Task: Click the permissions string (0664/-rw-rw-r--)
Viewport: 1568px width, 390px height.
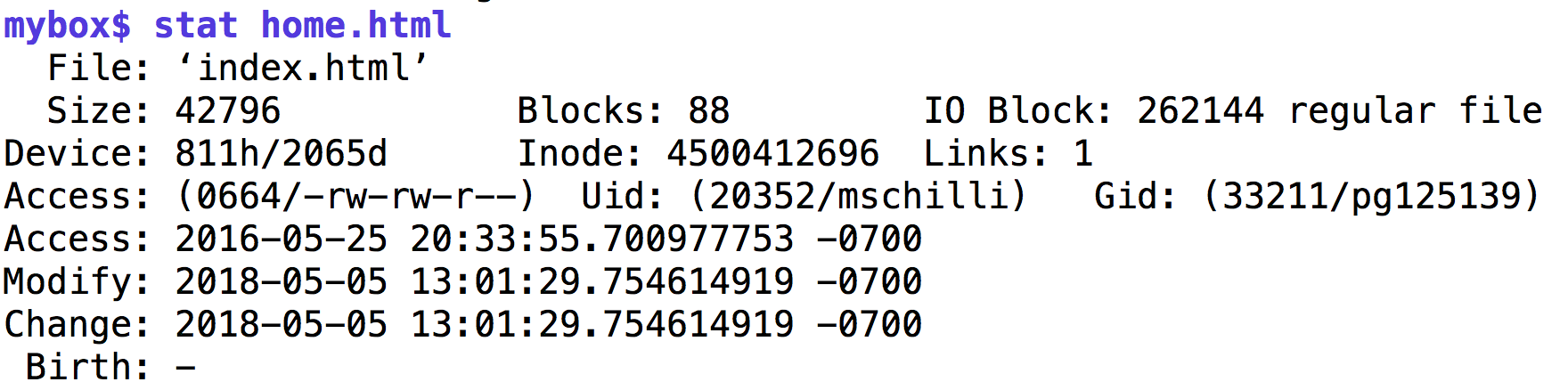Action: tap(356, 196)
